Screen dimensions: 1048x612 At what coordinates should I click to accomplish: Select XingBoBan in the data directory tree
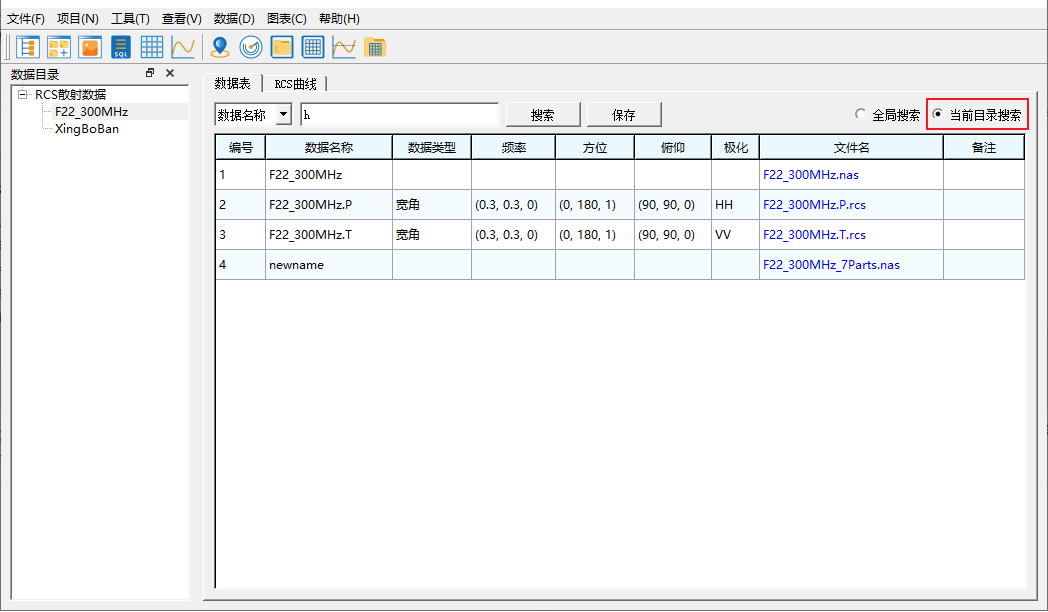click(87, 129)
